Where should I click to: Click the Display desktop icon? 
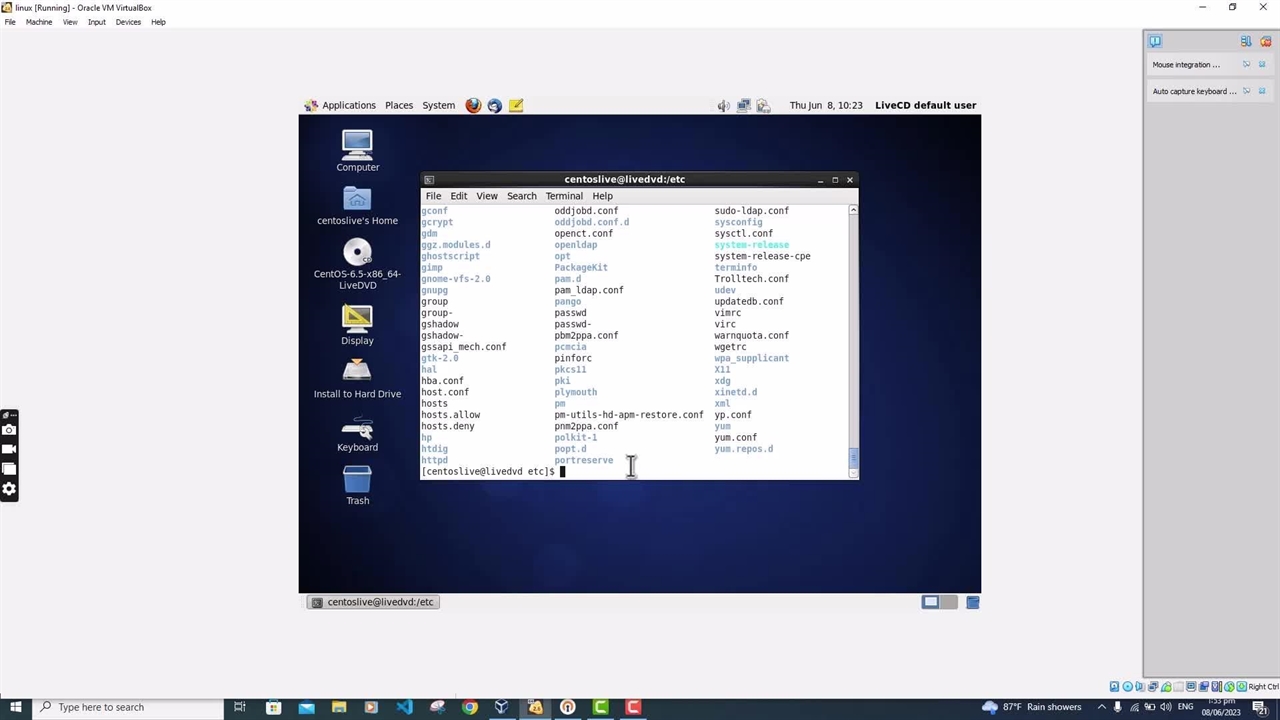pyautogui.click(x=357, y=318)
